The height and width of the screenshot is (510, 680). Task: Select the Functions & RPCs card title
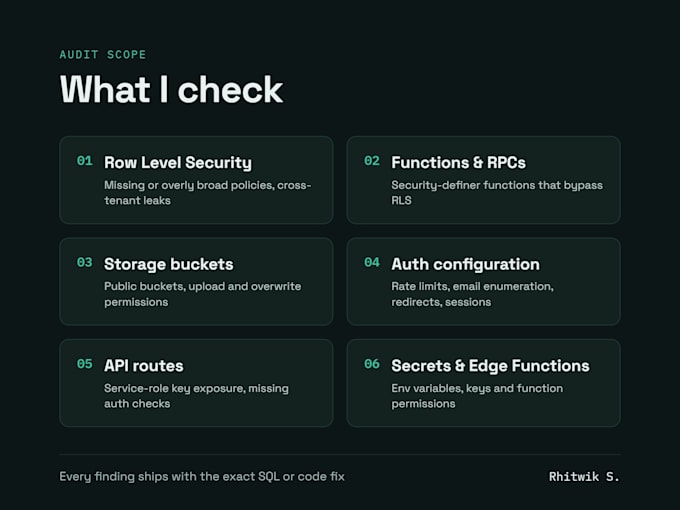coord(458,163)
